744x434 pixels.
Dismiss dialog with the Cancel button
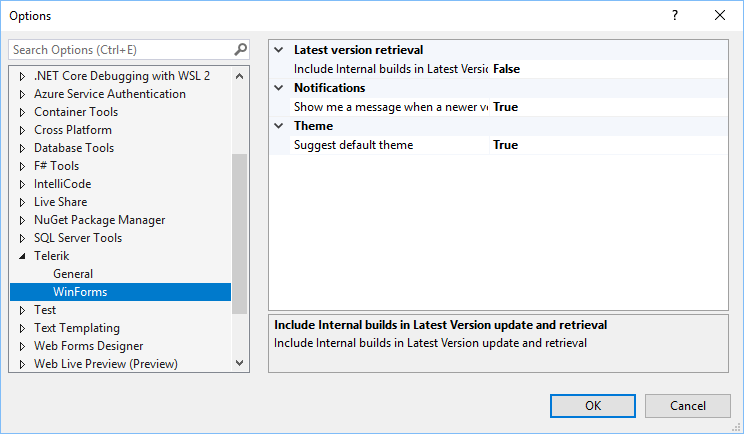[x=688, y=406]
